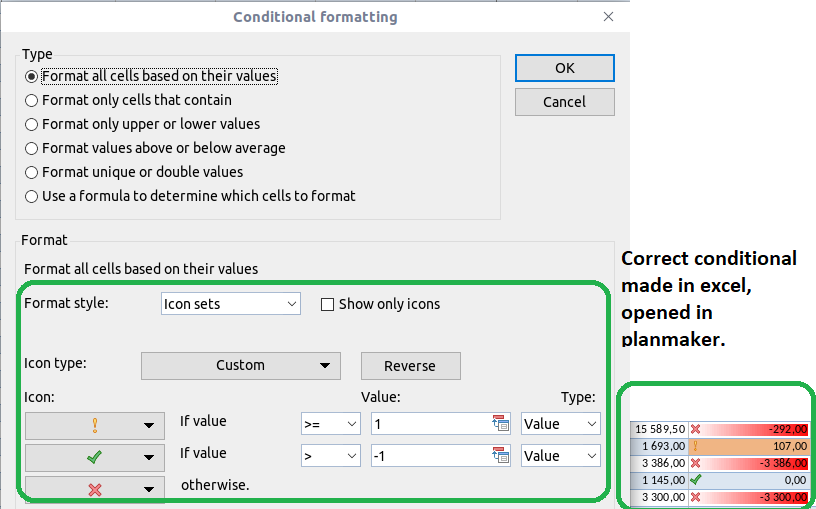Image resolution: width=816 pixels, height=509 pixels.
Task: Open the >= operator dropdown
Action: coord(330,424)
